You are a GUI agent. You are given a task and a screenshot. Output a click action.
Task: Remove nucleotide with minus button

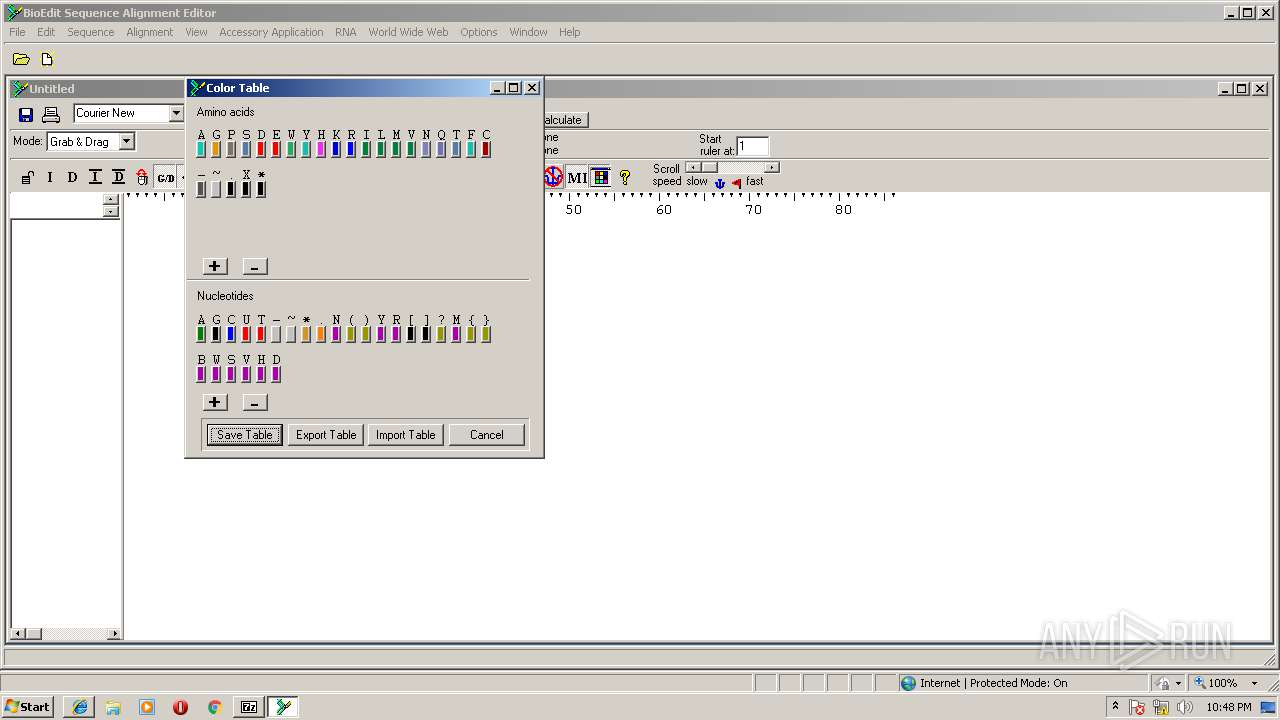[x=255, y=402]
